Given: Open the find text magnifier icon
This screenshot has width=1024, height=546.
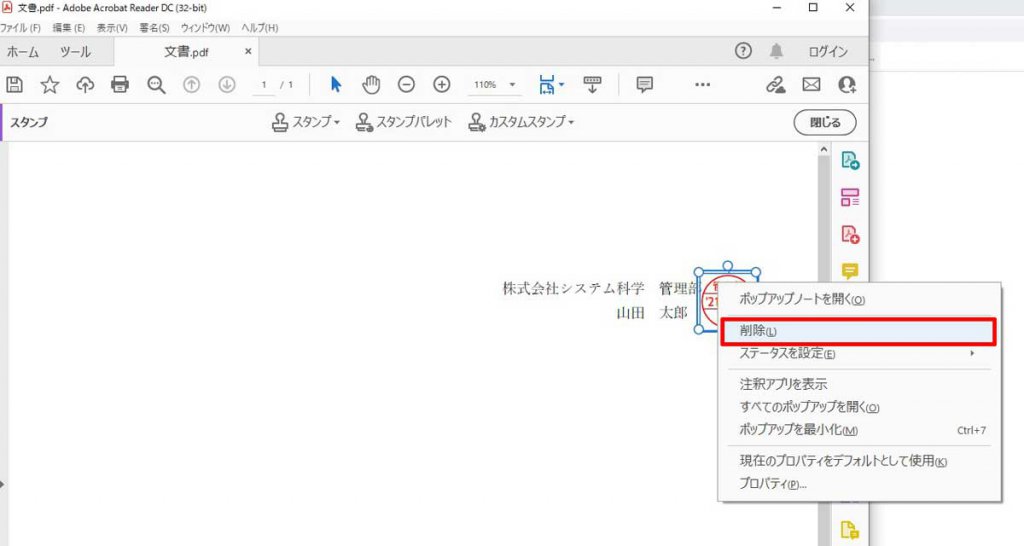Looking at the screenshot, I should pos(156,85).
